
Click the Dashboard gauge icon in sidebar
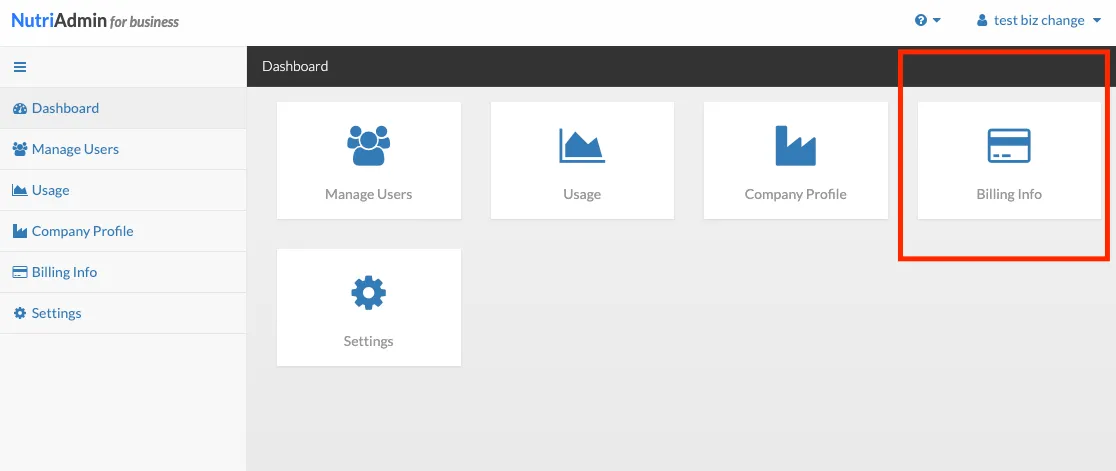[20, 109]
